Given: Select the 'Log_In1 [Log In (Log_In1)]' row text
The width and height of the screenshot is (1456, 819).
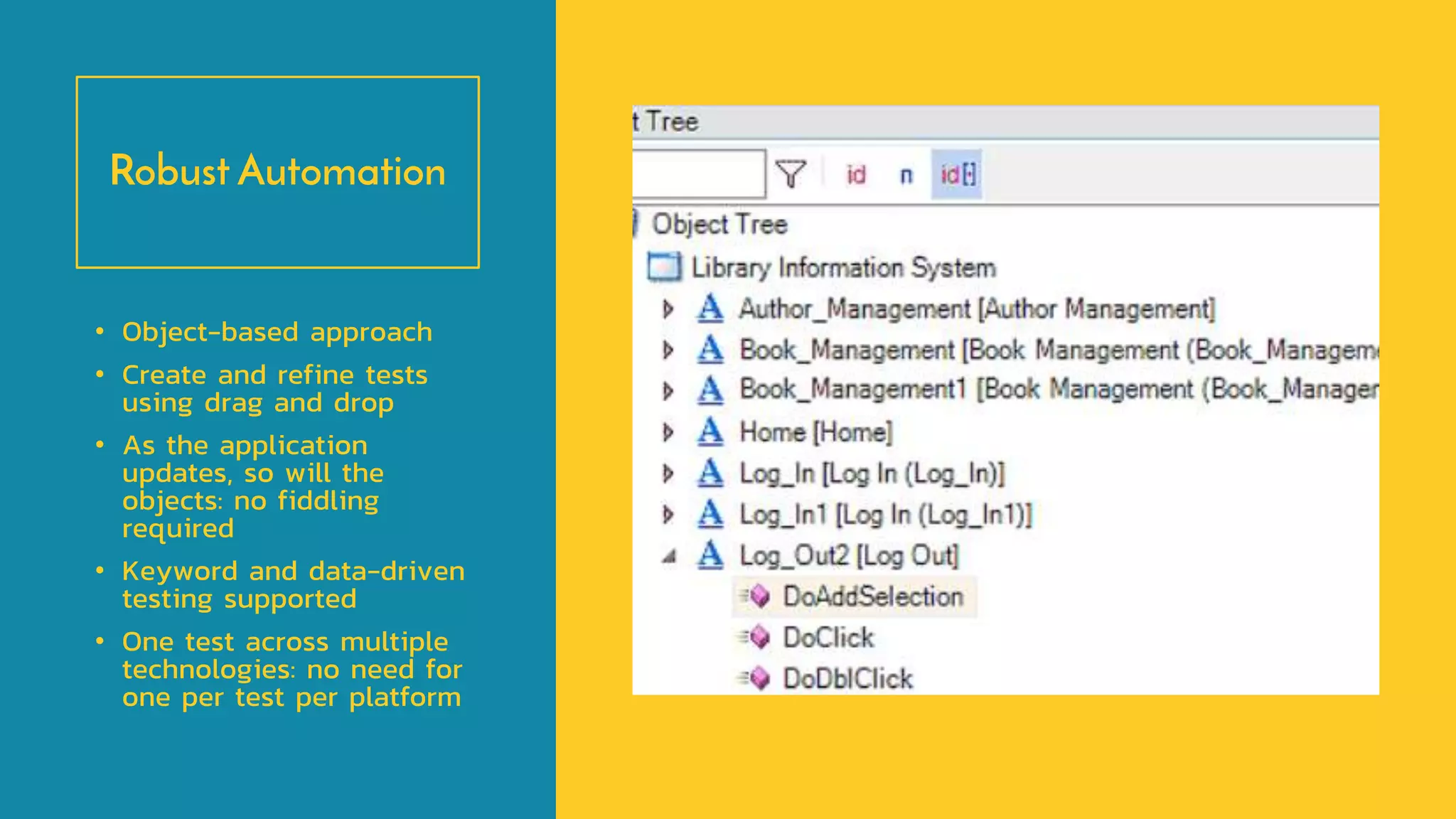Looking at the screenshot, I should click(x=885, y=515).
